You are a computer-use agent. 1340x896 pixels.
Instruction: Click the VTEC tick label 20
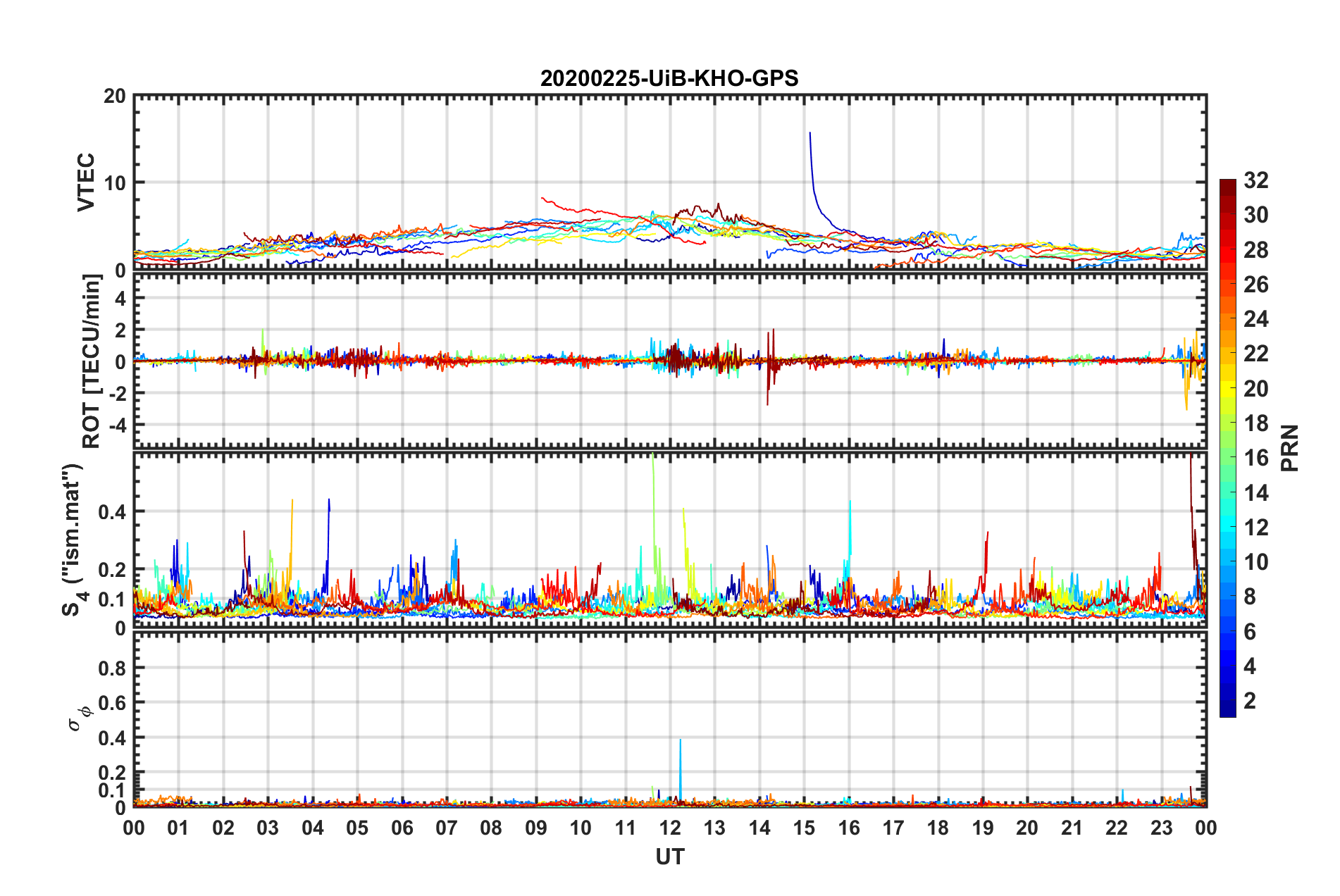(x=115, y=97)
